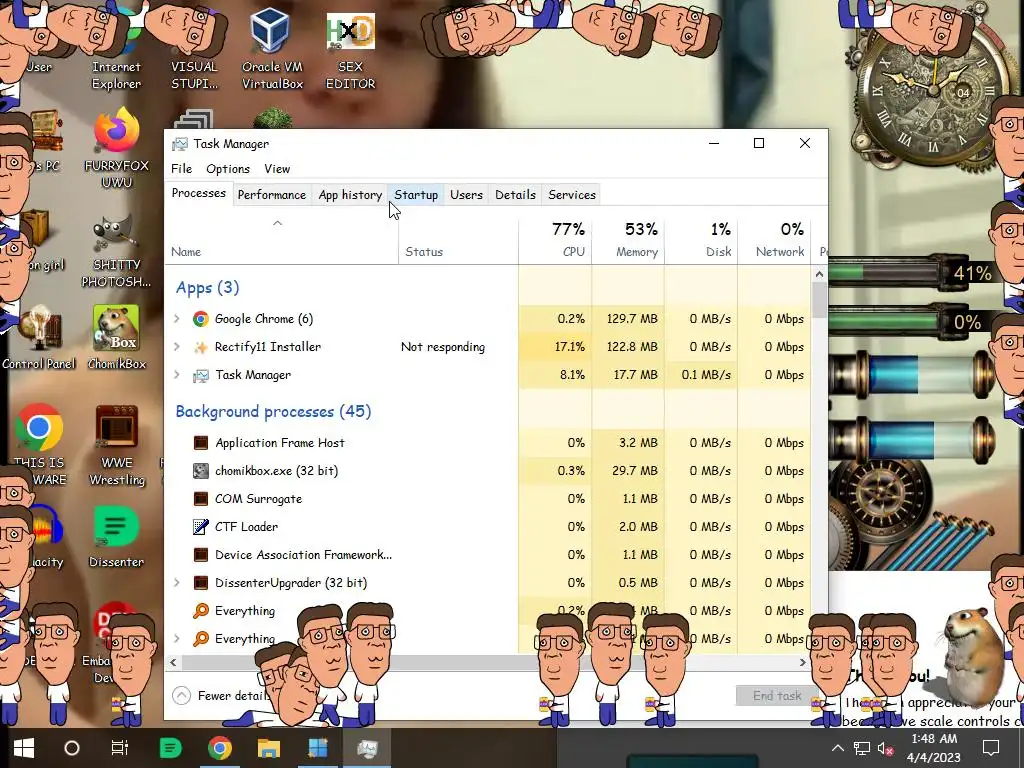Click the vertical scrollbar up arrow
The image size is (1024, 768).
point(820,275)
